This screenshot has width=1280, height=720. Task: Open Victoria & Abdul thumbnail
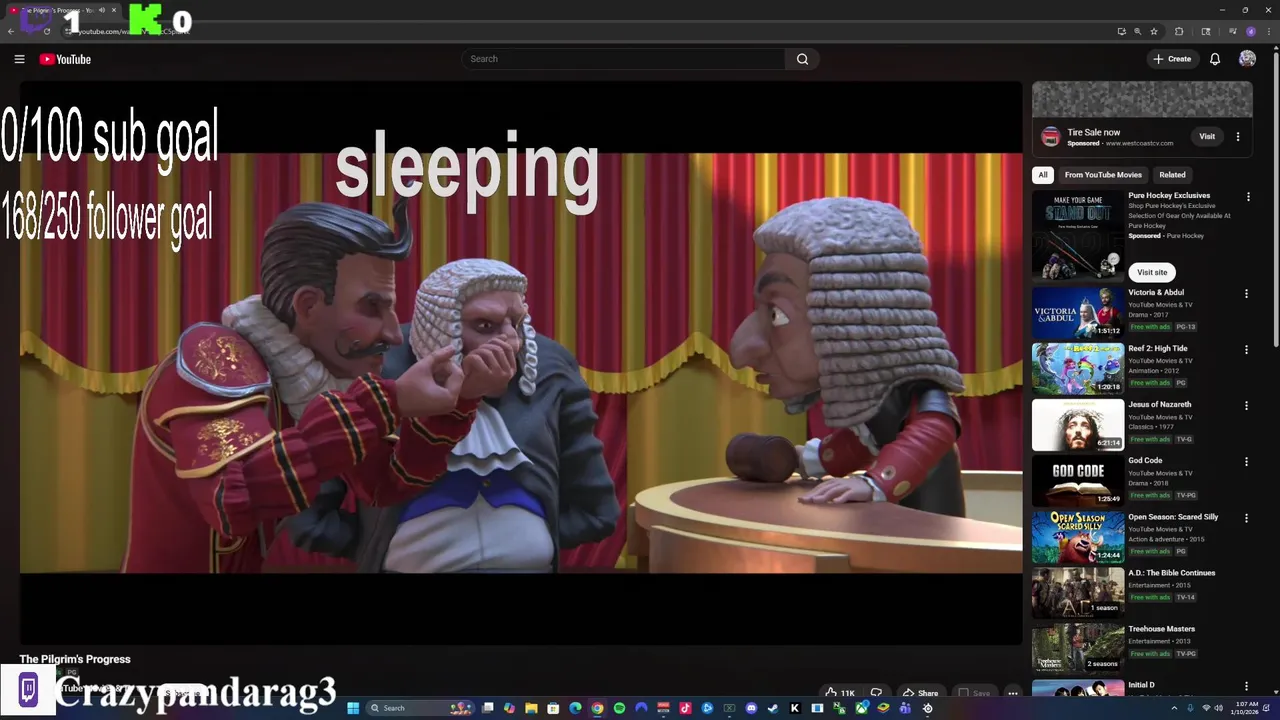(x=1078, y=313)
